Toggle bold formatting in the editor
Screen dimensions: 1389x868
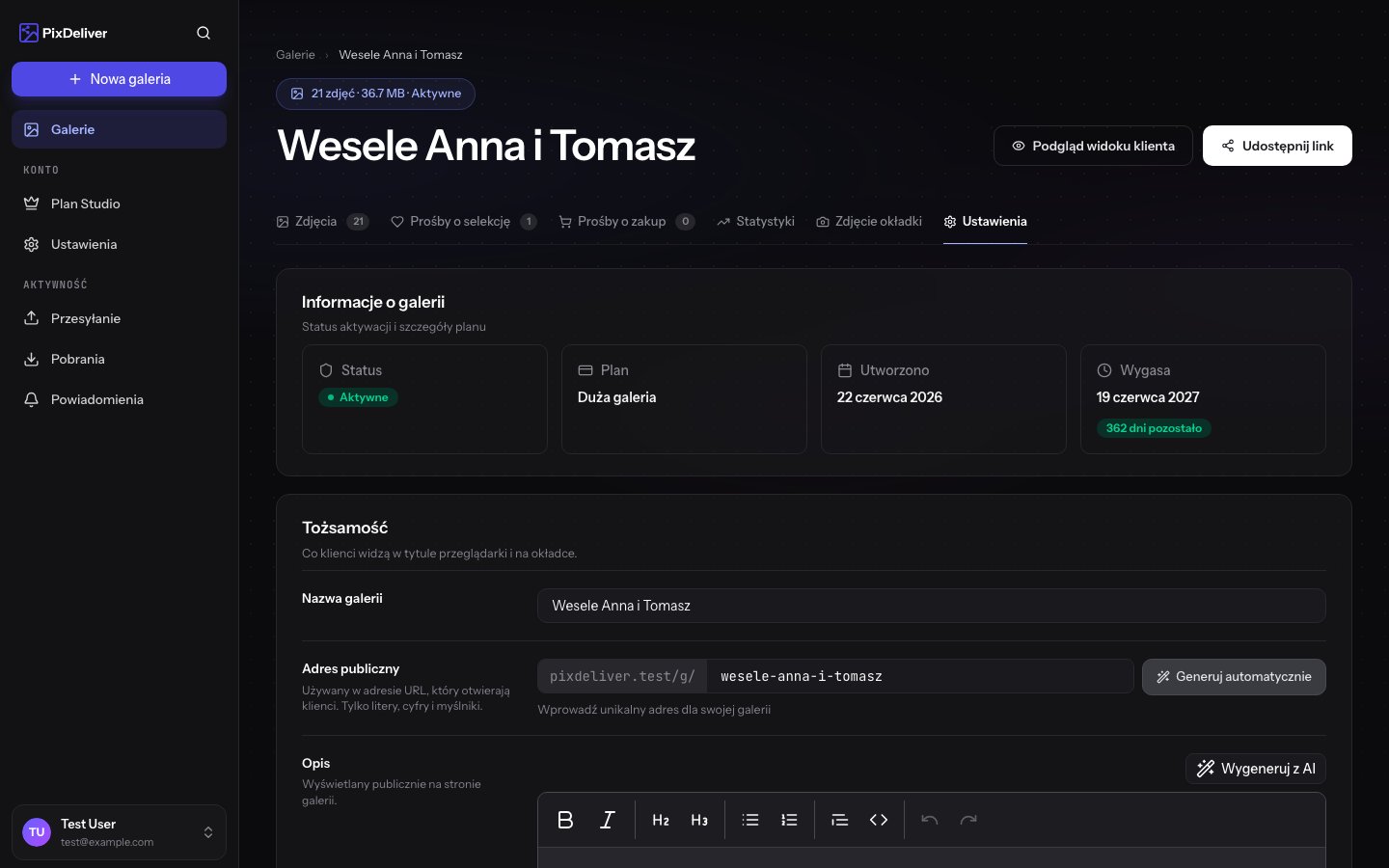(x=566, y=820)
